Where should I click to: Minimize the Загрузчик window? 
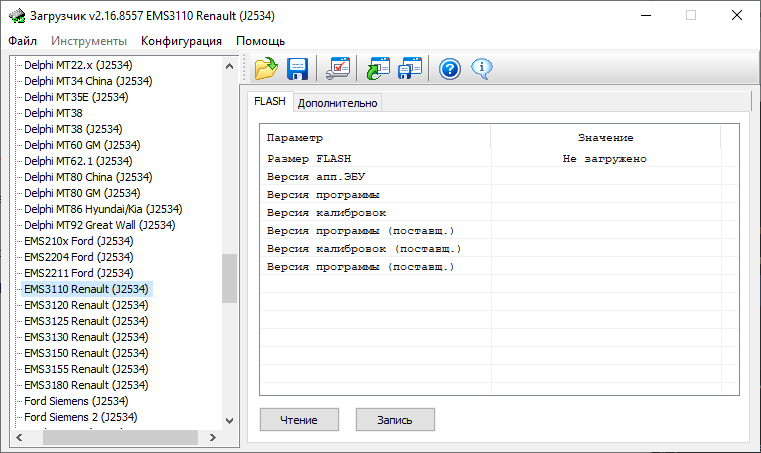(646, 16)
